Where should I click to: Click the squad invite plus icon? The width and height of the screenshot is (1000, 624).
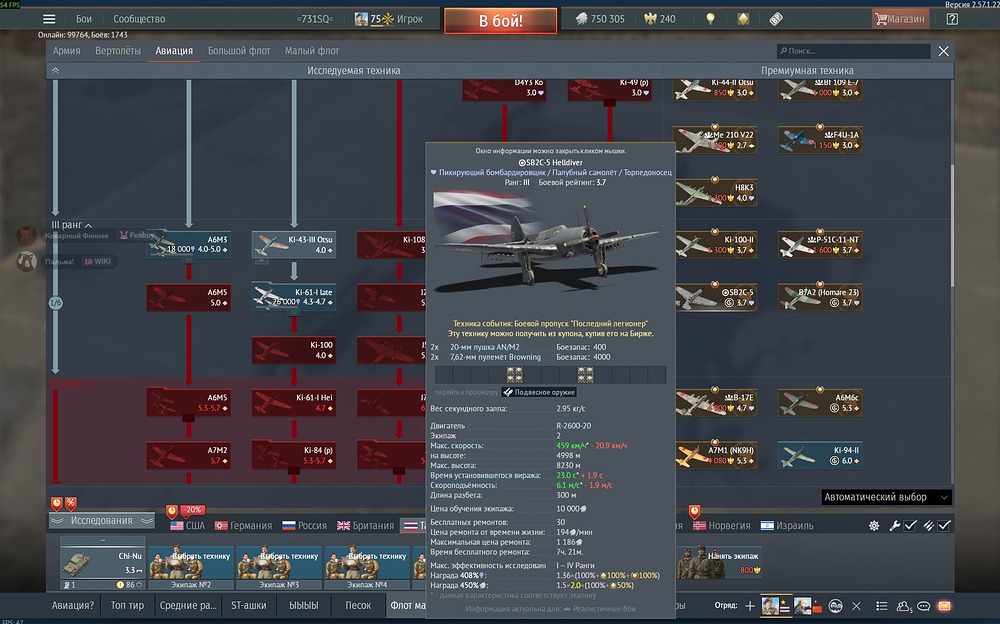click(x=750, y=605)
